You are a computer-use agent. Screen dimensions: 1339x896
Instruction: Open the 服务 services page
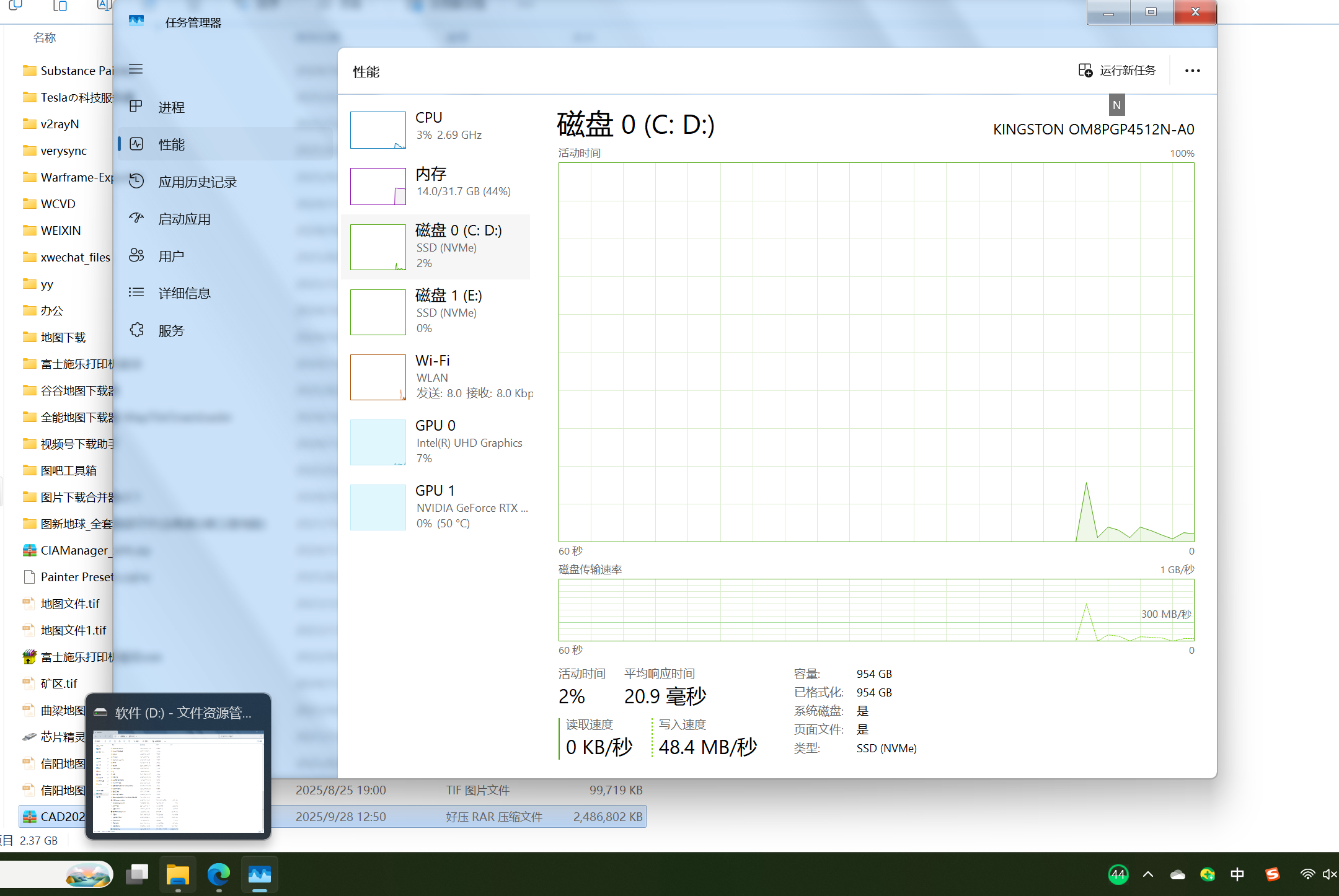point(224,330)
